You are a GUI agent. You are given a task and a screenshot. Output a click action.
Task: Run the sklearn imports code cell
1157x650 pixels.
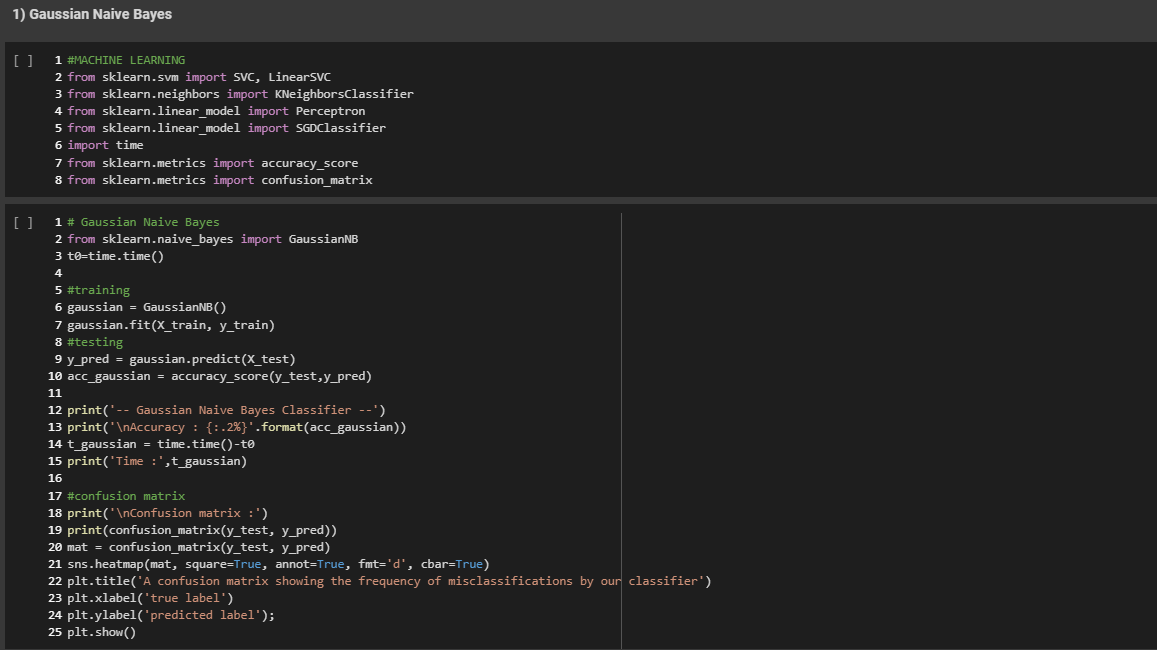[x=23, y=61]
